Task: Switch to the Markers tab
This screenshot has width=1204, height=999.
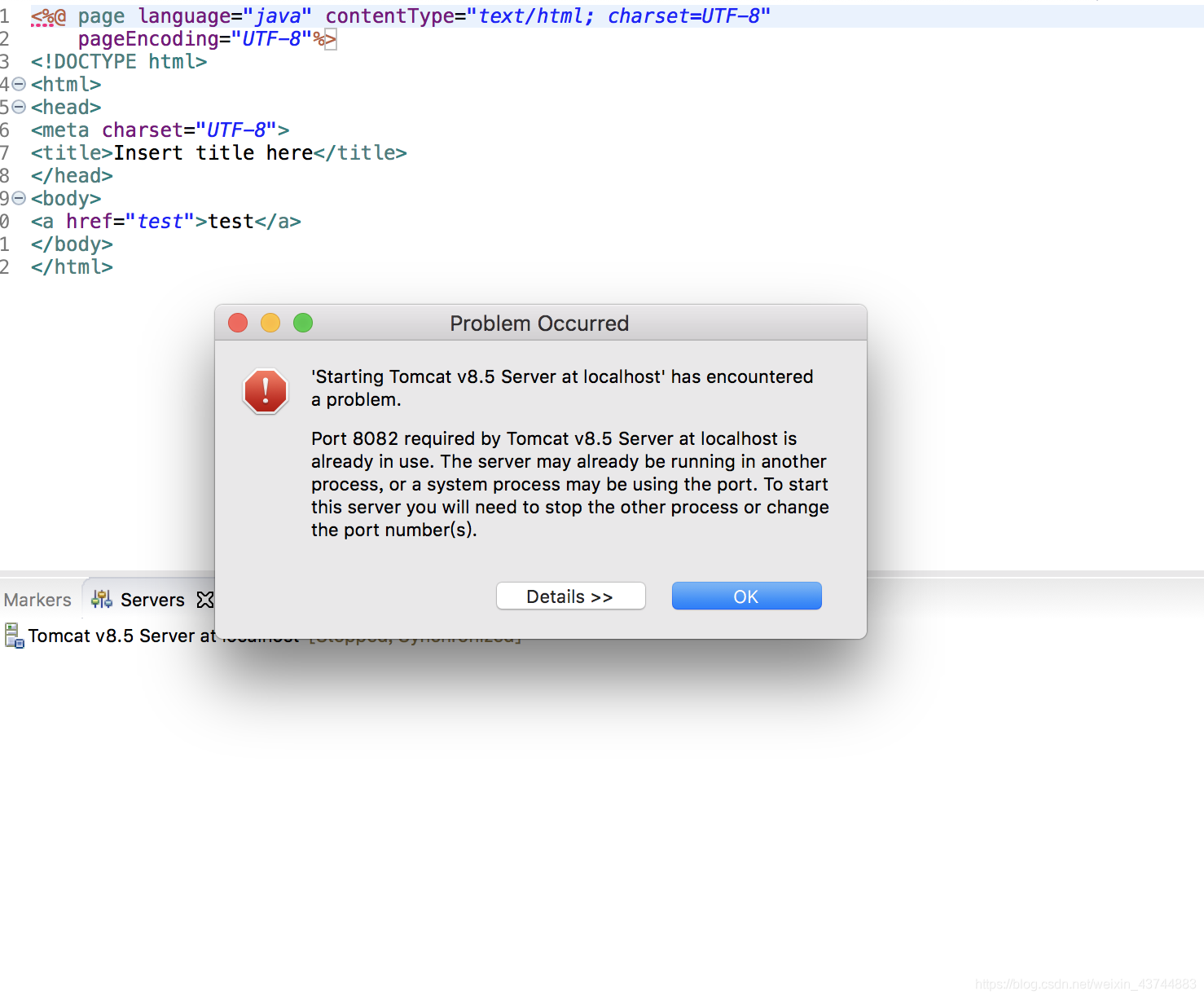Action: 37,600
